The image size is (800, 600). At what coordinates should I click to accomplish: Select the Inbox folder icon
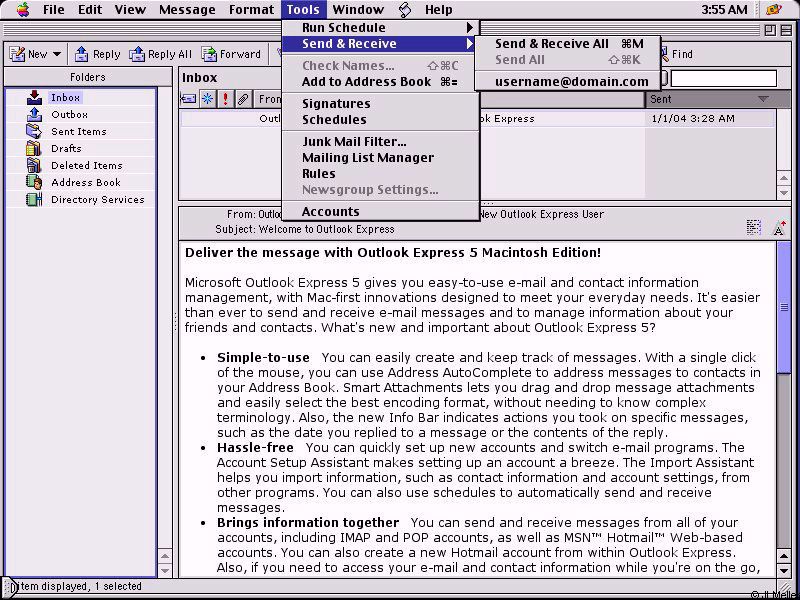point(34,97)
